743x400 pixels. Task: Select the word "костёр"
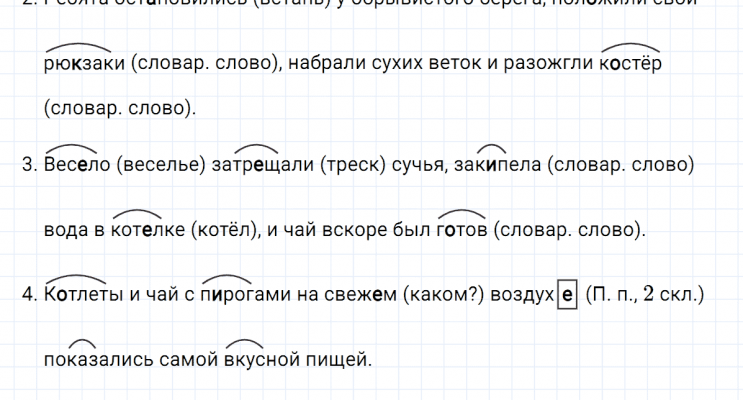pos(630,63)
